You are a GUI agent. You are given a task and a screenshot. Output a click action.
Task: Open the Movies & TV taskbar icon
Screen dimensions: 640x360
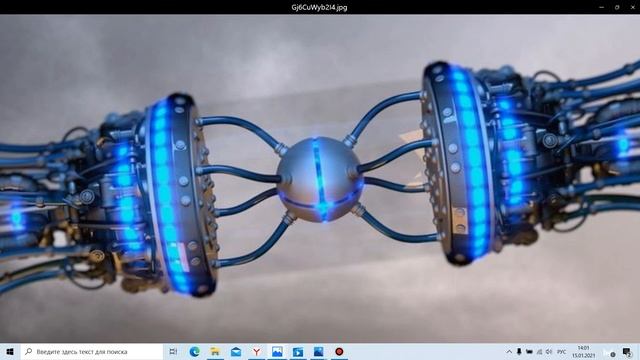click(298, 351)
